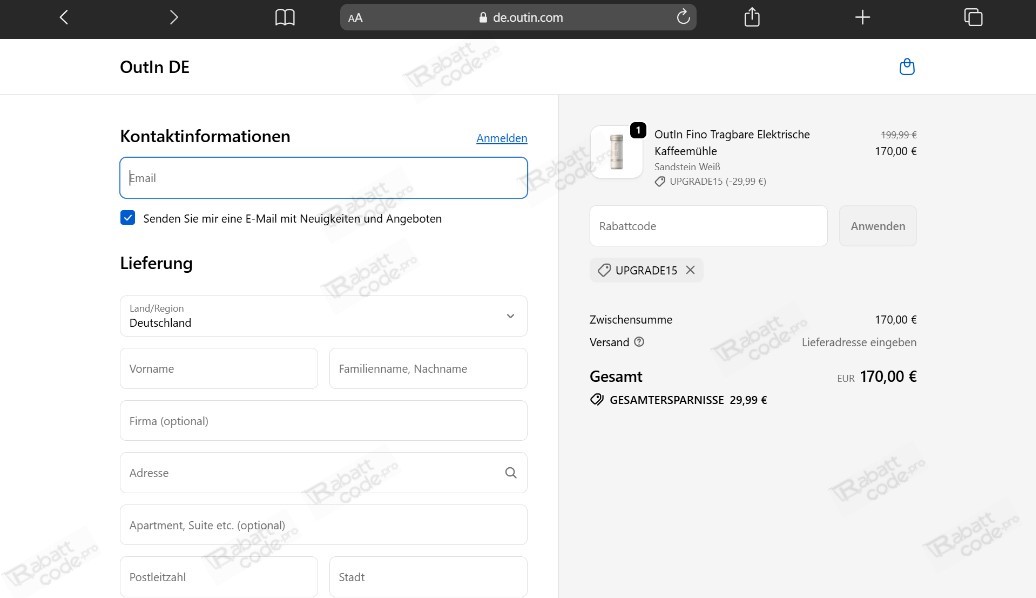The height and width of the screenshot is (598, 1036).
Task: Focus the Apartment, Suite etc. field
Action: pos(324,525)
